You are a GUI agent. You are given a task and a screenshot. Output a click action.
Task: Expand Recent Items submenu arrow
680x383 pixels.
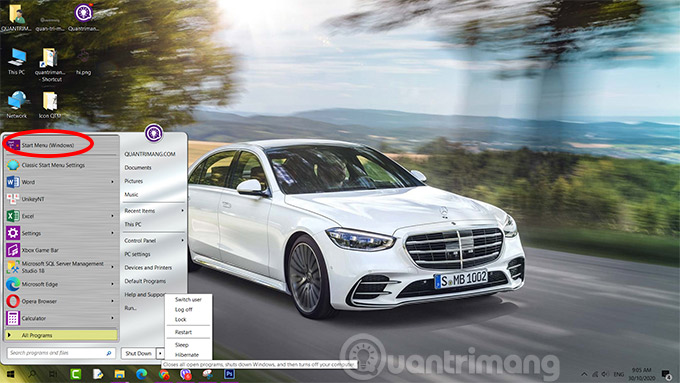pos(182,211)
